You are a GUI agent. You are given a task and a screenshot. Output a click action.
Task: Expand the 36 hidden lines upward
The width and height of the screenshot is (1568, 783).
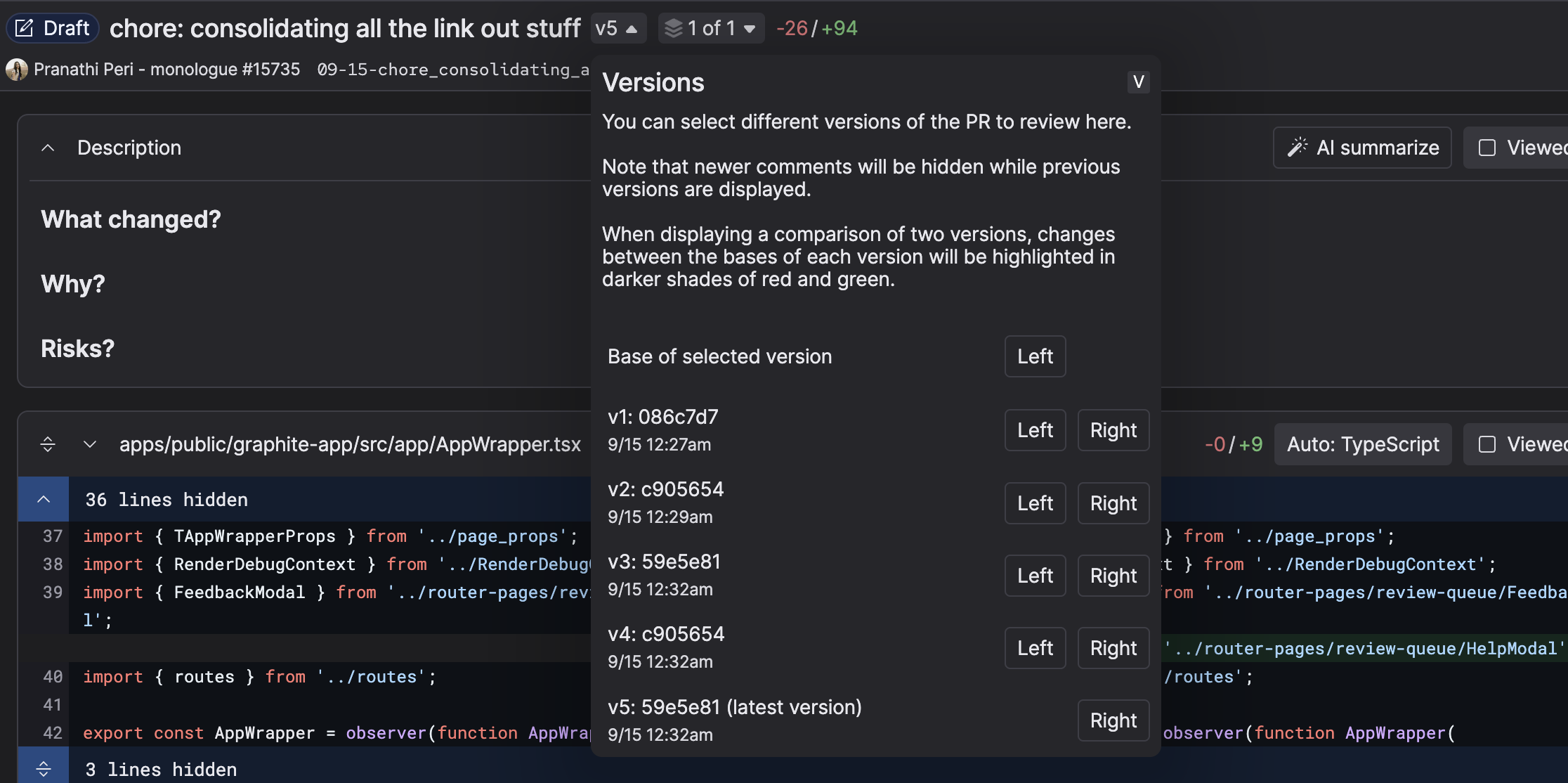(44, 499)
